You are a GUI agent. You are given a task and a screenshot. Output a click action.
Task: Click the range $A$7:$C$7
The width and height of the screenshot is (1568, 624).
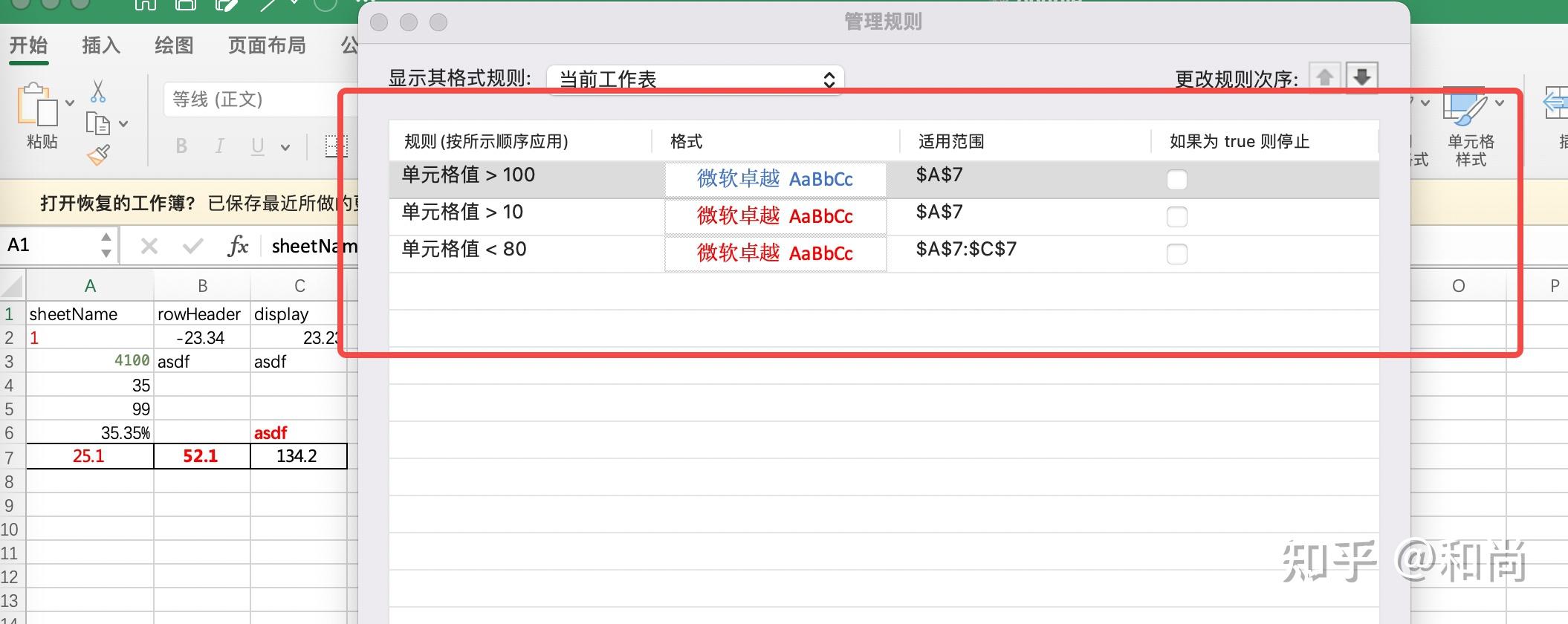966,250
